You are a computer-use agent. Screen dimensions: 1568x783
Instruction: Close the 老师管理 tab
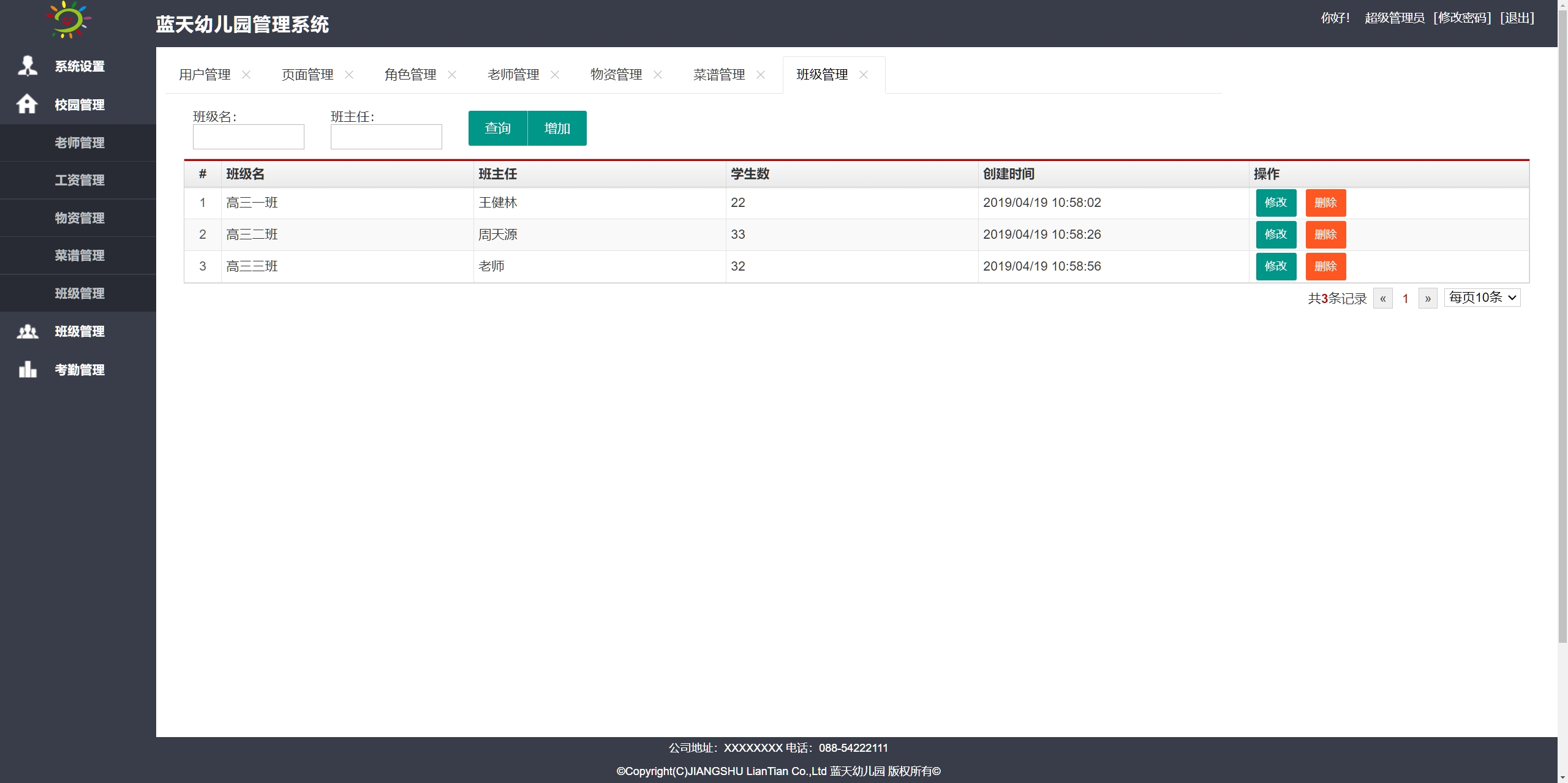click(555, 75)
